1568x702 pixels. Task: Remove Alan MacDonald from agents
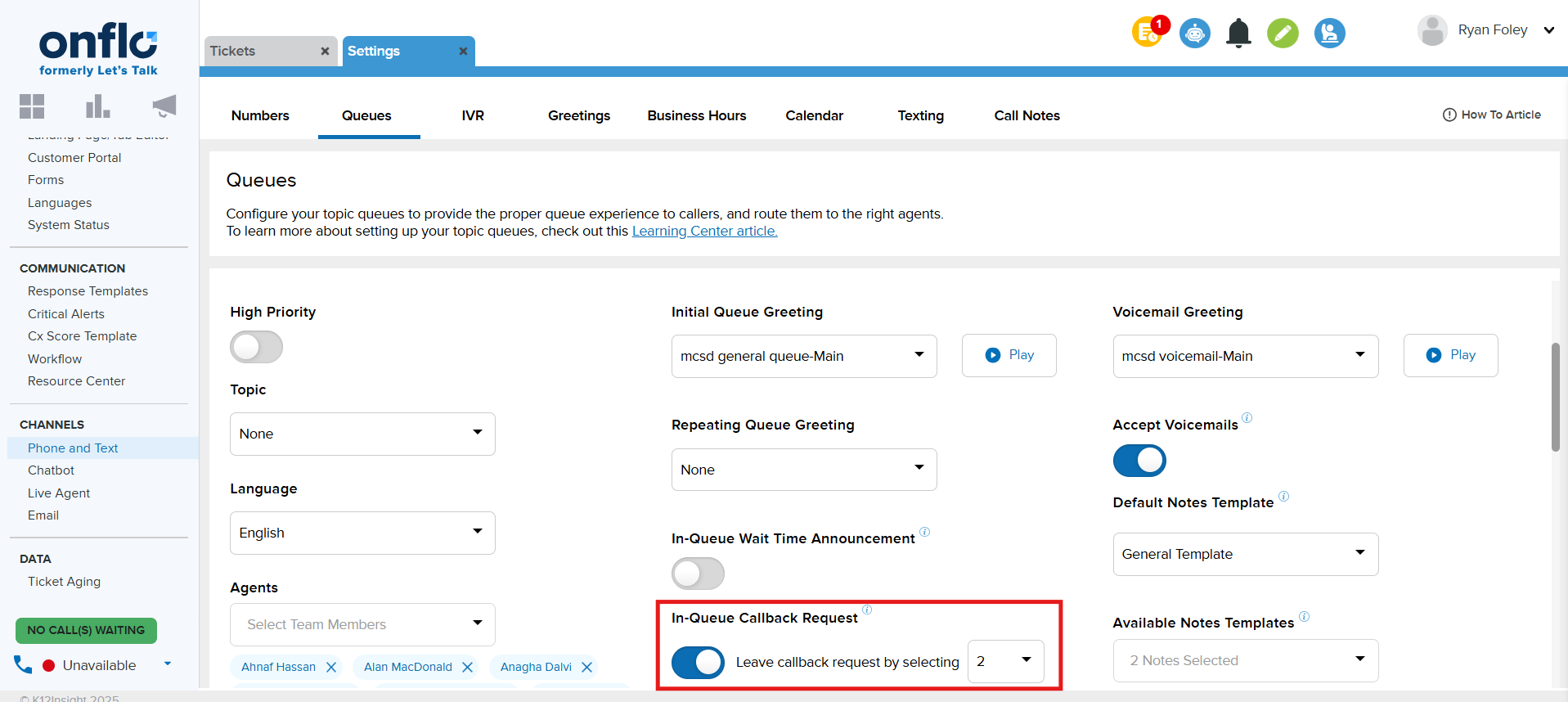467,667
